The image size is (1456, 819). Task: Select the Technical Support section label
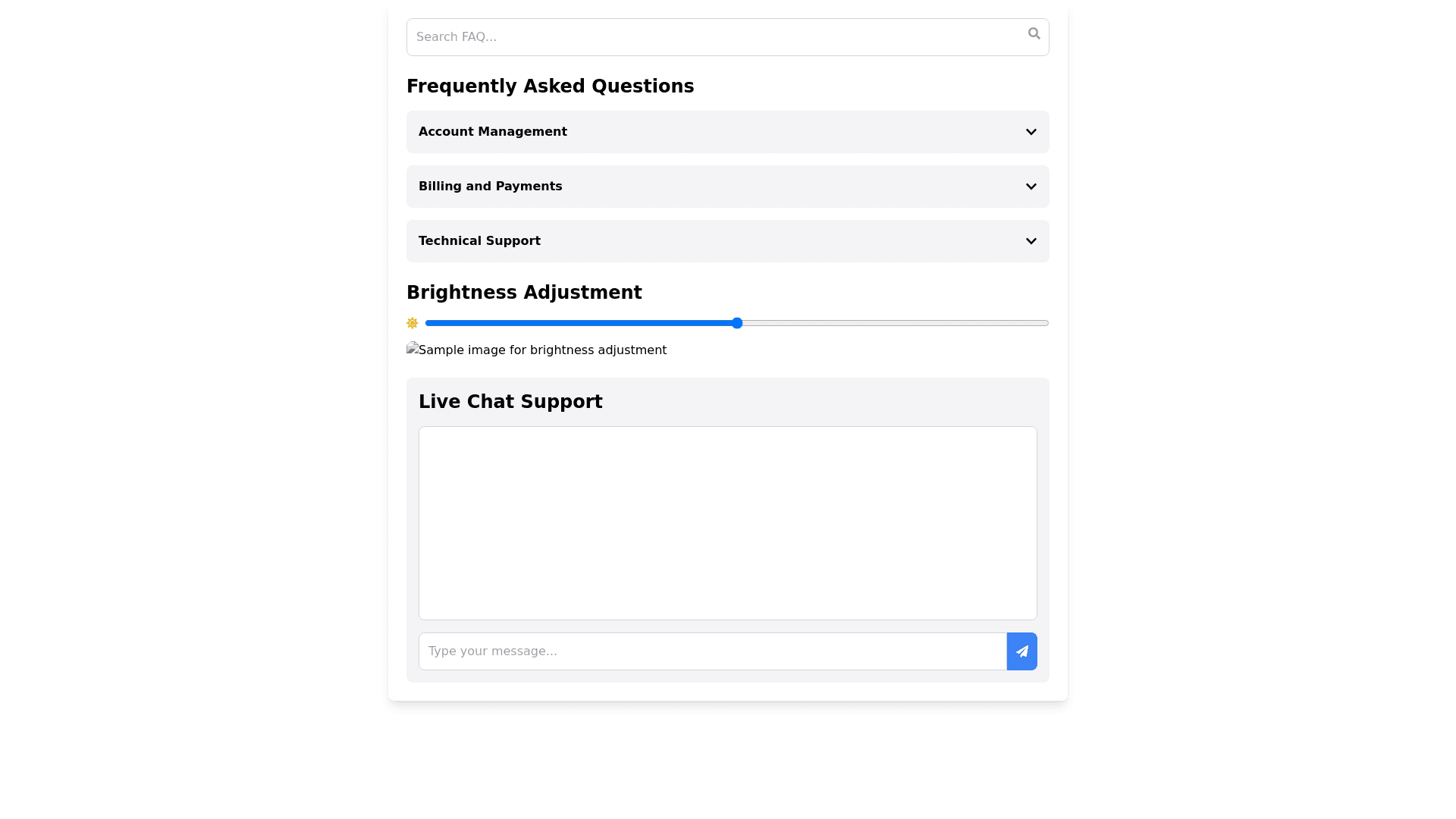[x=479, y=241]
